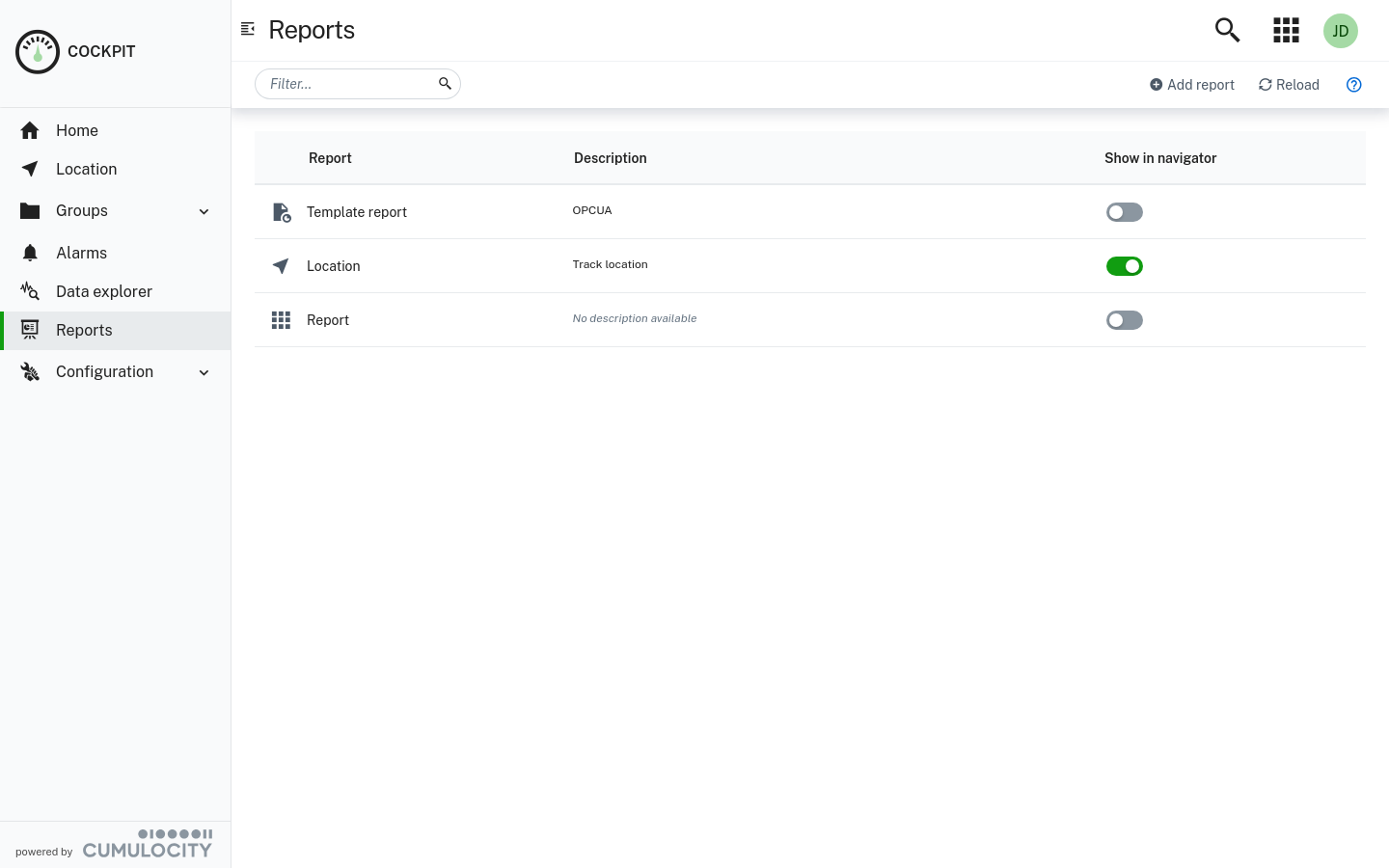This screenshot has height=868, width=1389.
Task: Open the JD user account menu
Action: (1341, 30)
